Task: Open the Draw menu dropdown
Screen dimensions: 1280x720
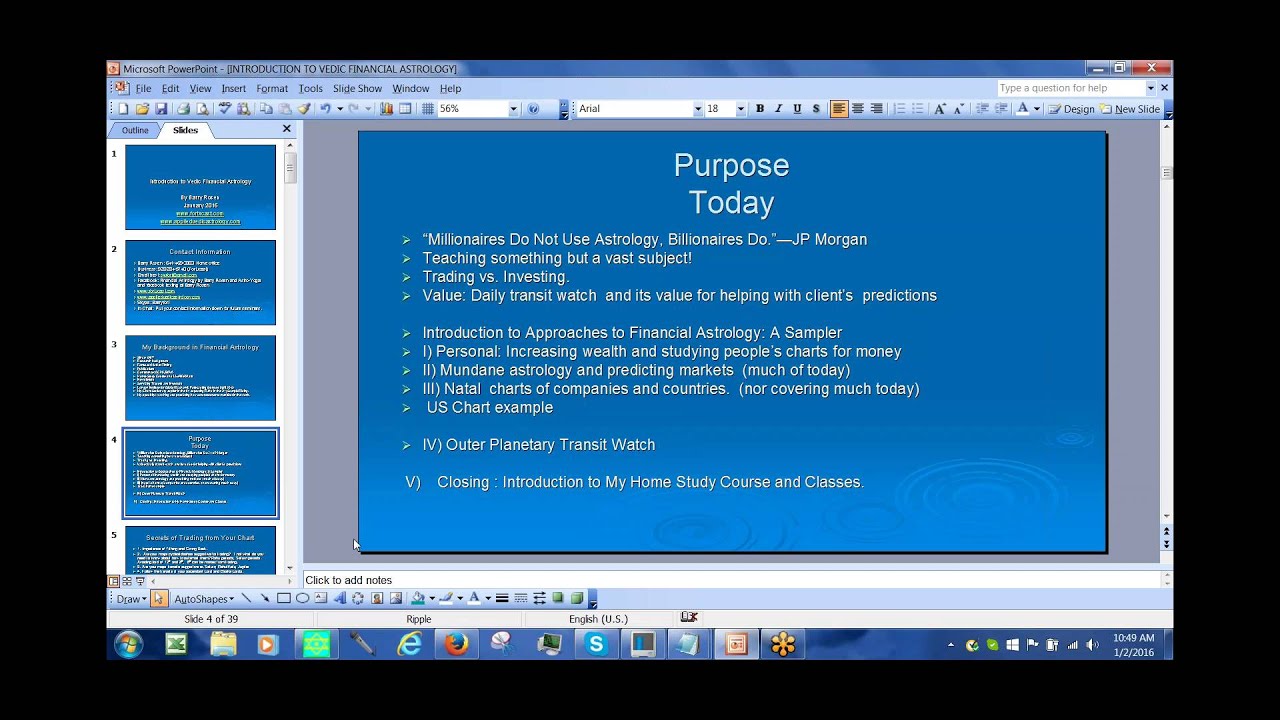Action: (x=130, y=598)
